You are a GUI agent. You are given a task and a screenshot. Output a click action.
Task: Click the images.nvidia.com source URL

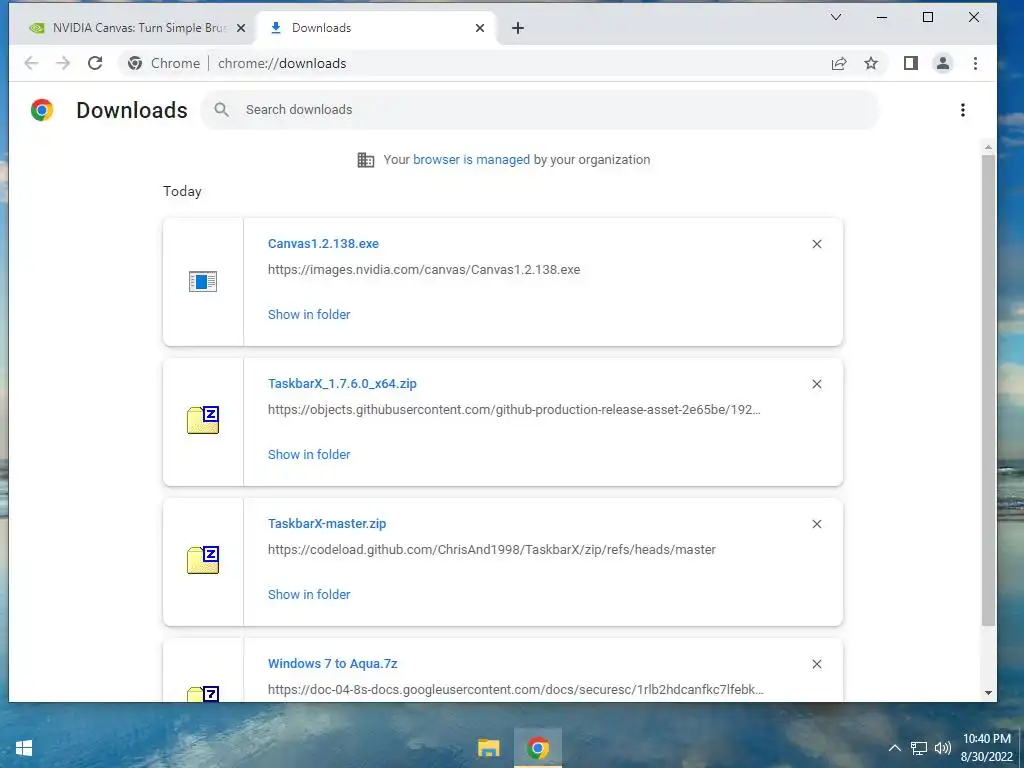point(424,270)
